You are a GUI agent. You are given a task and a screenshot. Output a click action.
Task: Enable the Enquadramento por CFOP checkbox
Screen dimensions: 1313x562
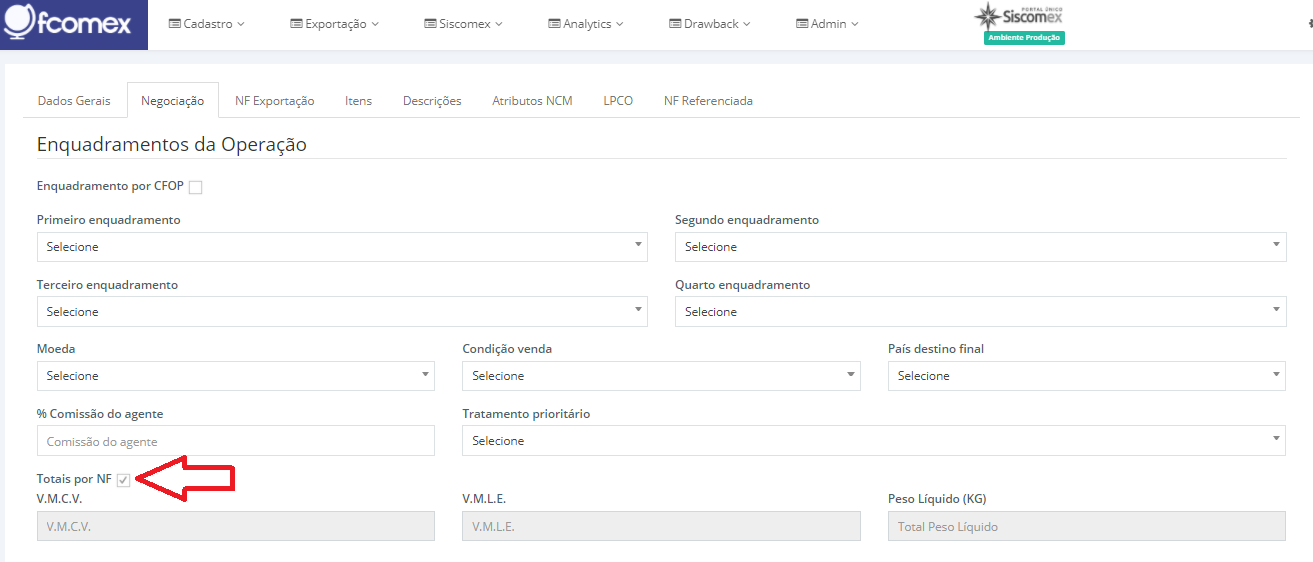click(x=195, y=187)
